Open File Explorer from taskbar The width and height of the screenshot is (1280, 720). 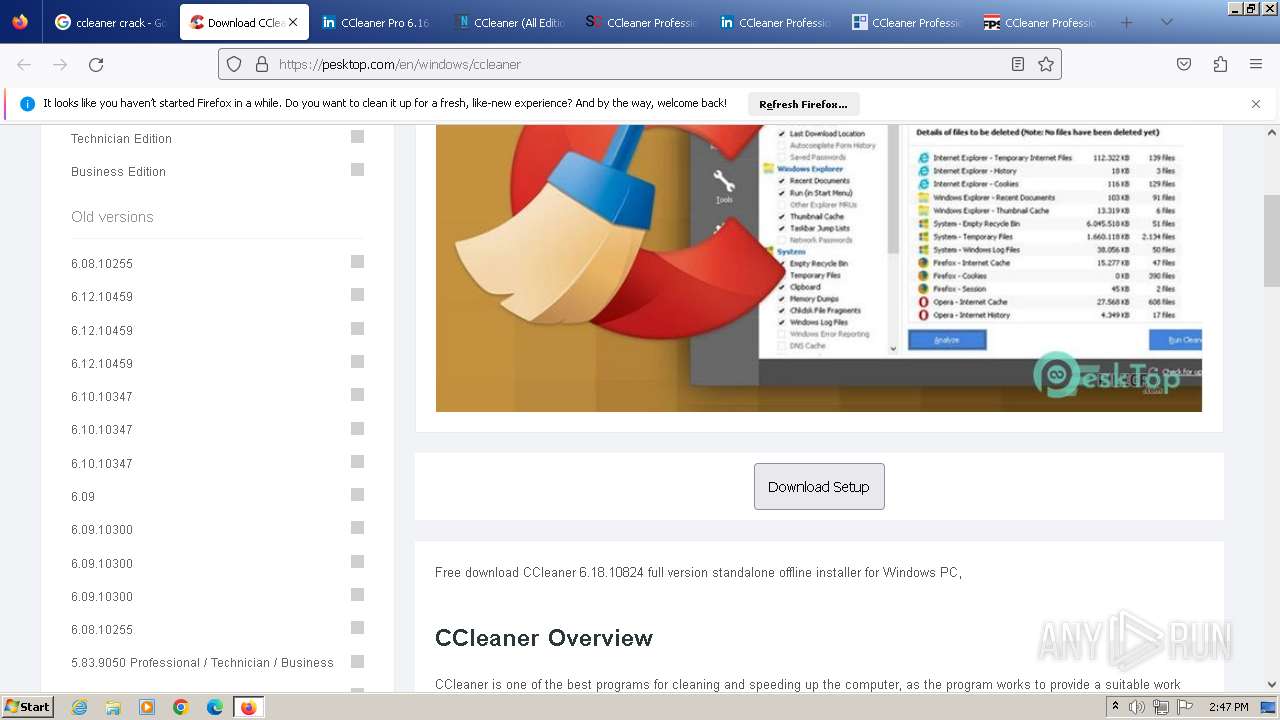(113, 707)
